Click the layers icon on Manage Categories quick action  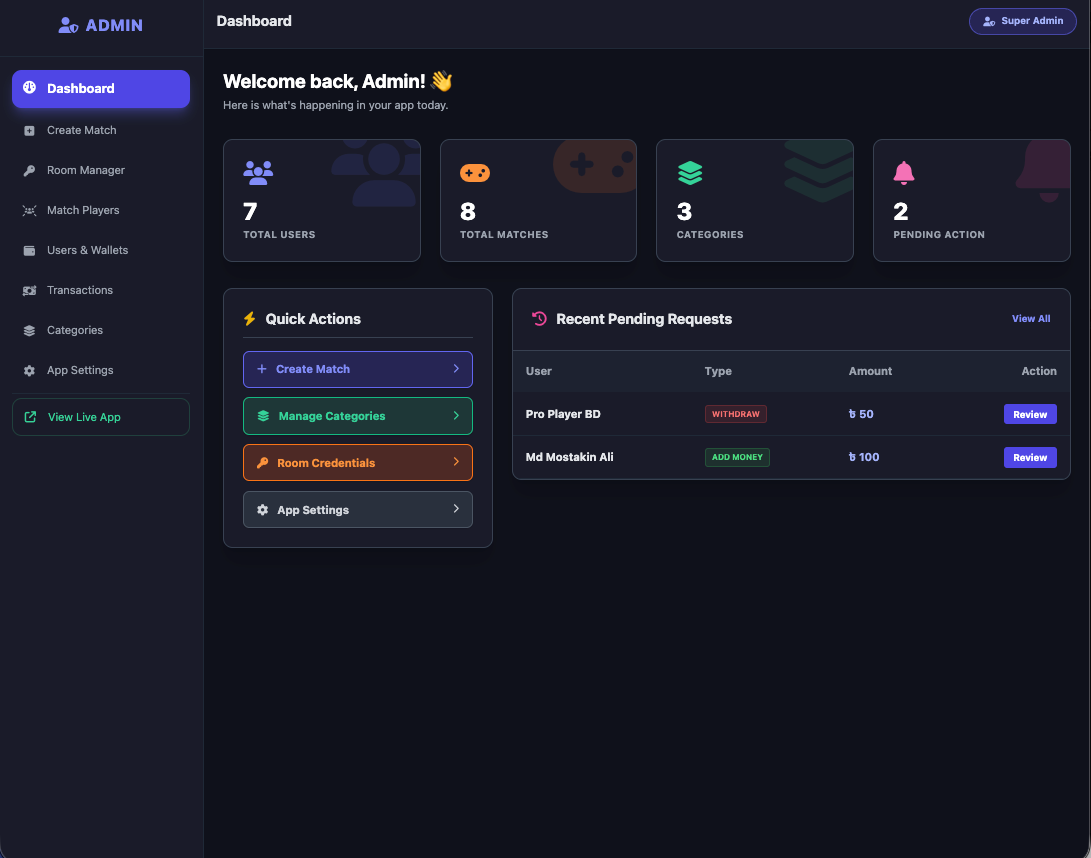pos(263,416)
